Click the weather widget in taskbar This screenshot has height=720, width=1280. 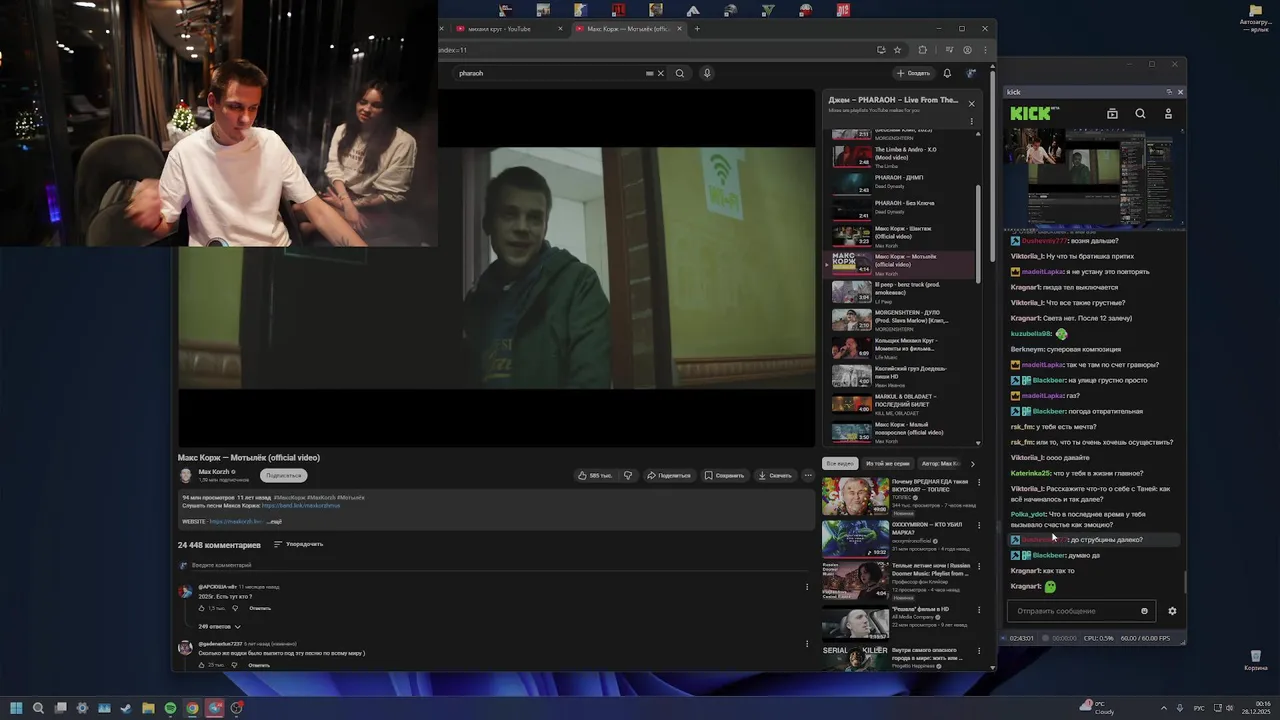(1098, 708)
